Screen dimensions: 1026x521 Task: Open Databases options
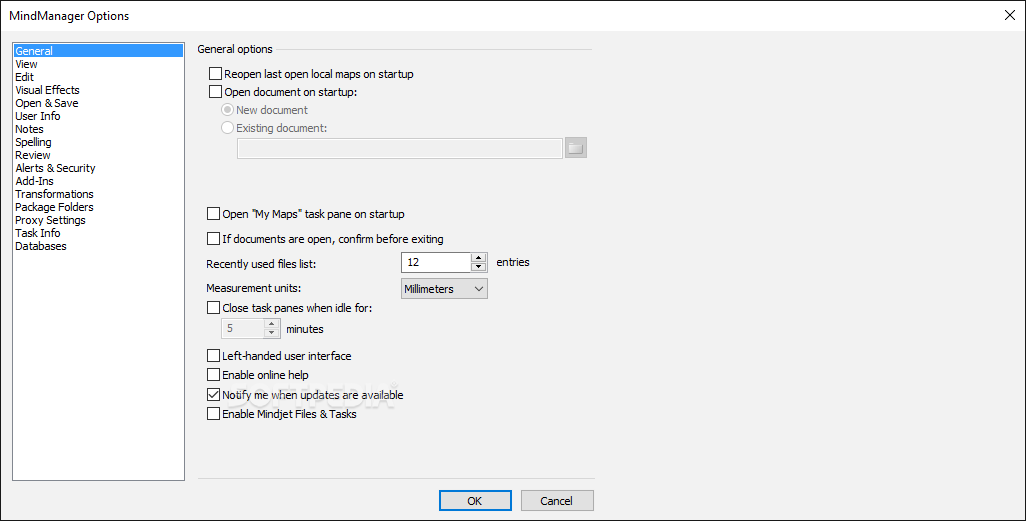coord(99,246)
